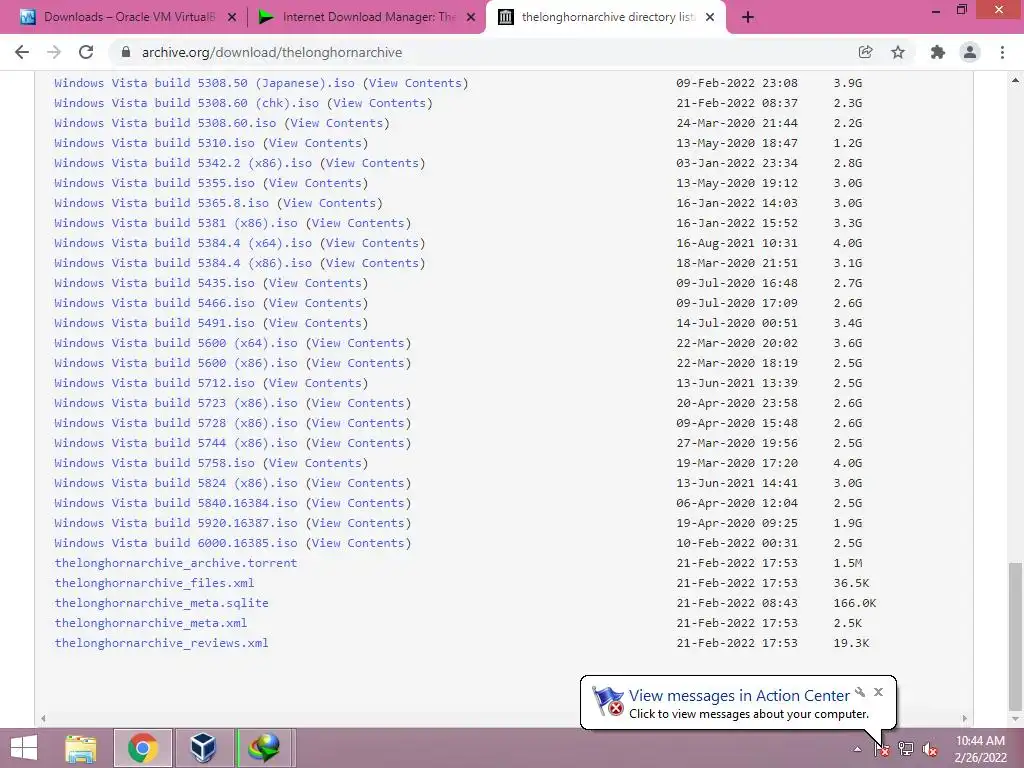Image resolution: width=1024 pixels, height=768 pixels.
Task: Reload the archive.org page
Action: click(x=86, y=52)
